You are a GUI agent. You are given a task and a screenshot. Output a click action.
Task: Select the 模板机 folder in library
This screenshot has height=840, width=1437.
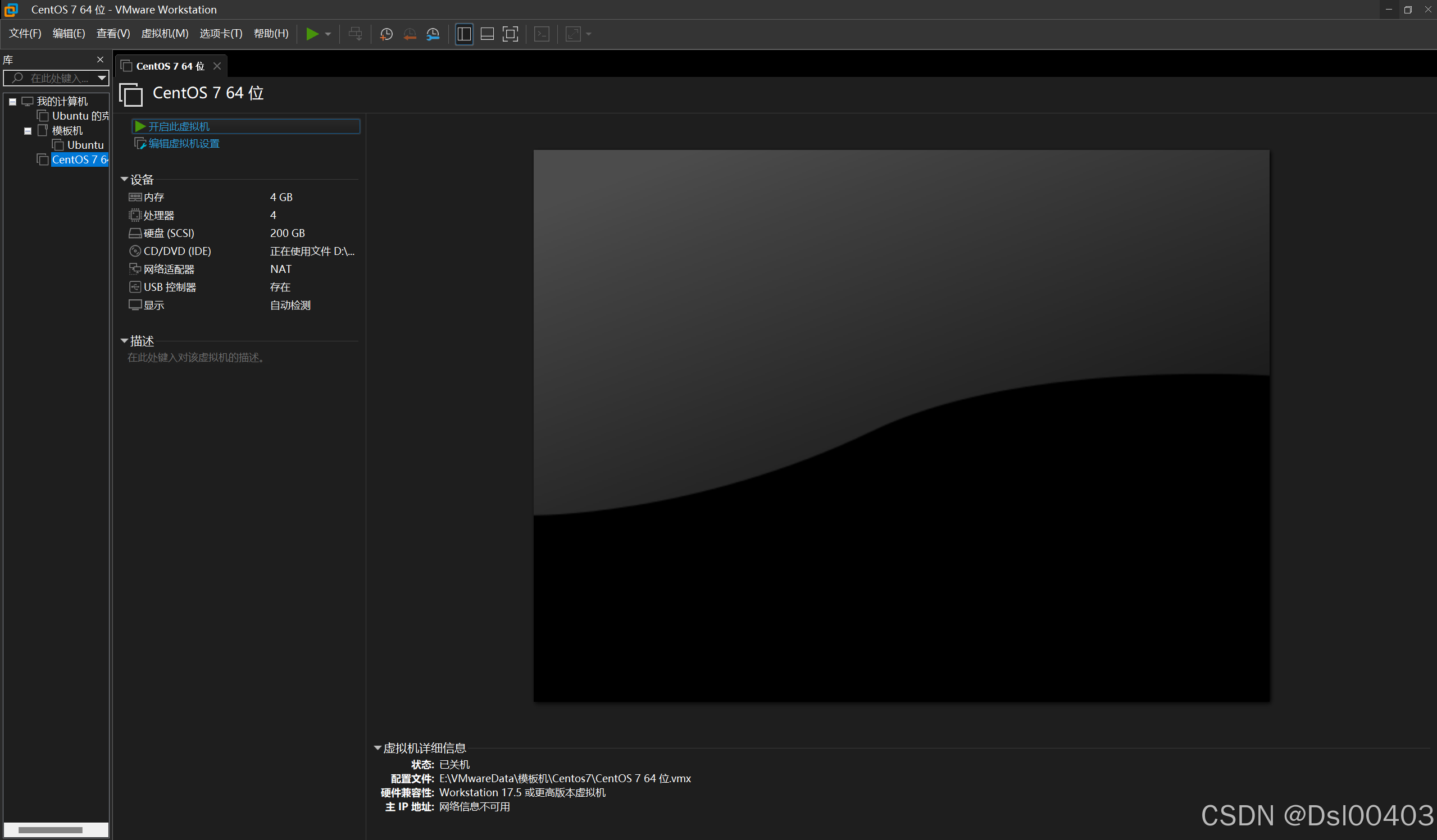coord(67,131)
